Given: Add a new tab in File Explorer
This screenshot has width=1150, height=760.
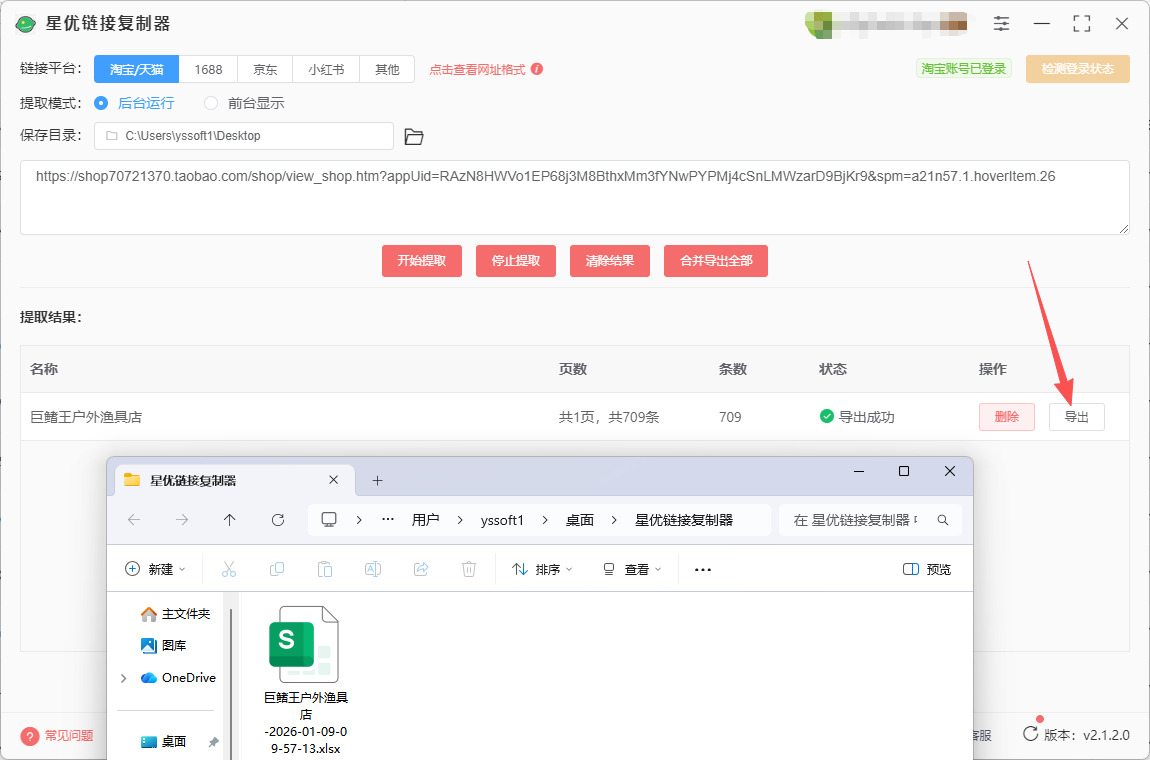Looking at the screenshot, I should point(377,481).
